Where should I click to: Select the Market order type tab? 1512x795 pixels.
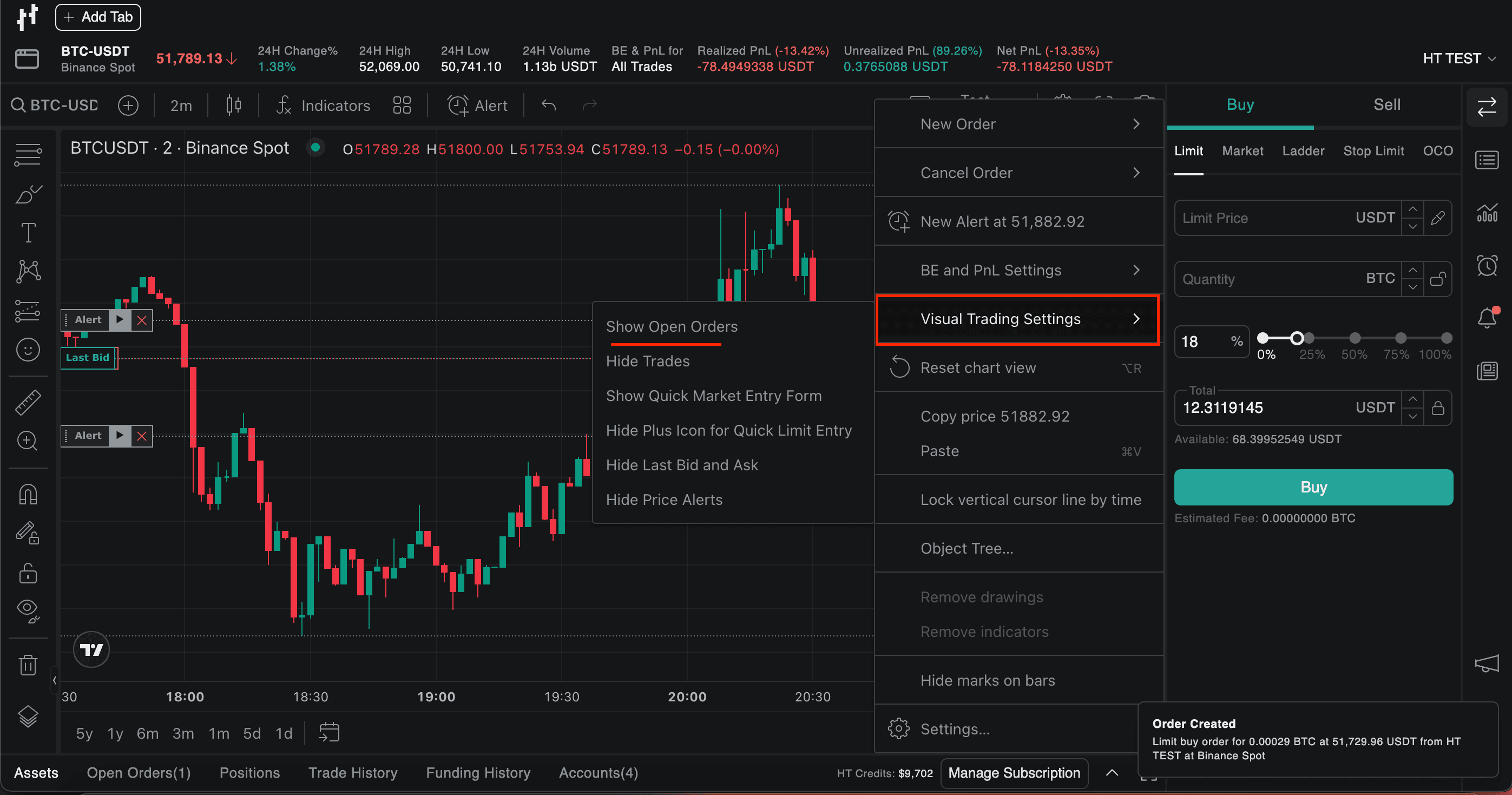tap(1242, 151)
